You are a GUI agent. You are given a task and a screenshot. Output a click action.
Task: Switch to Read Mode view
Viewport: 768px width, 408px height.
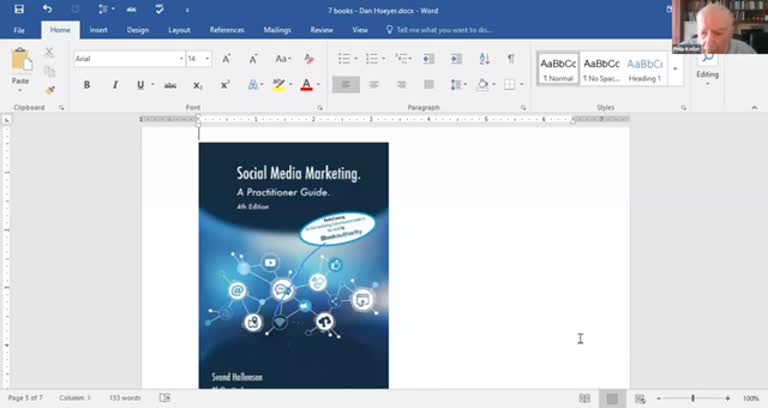pyautogui.click(x=584, y=398)
